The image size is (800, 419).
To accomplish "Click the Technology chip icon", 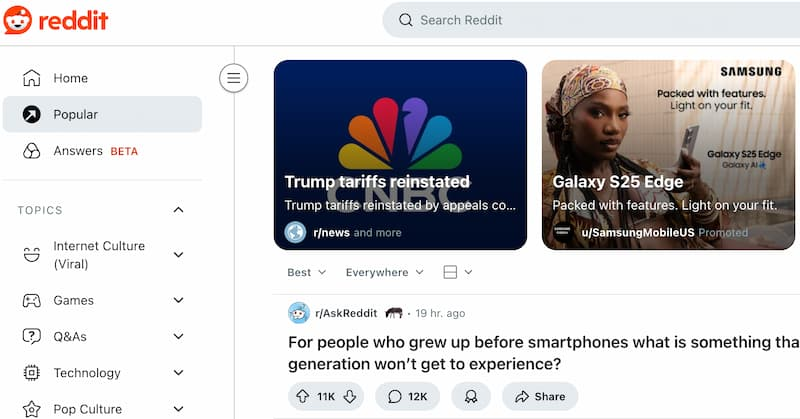I will (32, 373).
